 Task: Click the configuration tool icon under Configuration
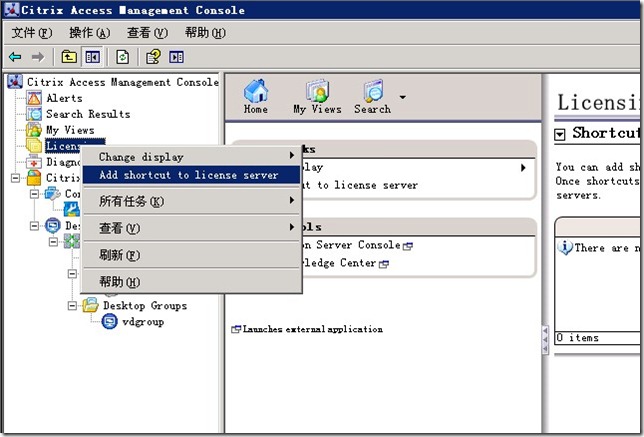[71, 209]
